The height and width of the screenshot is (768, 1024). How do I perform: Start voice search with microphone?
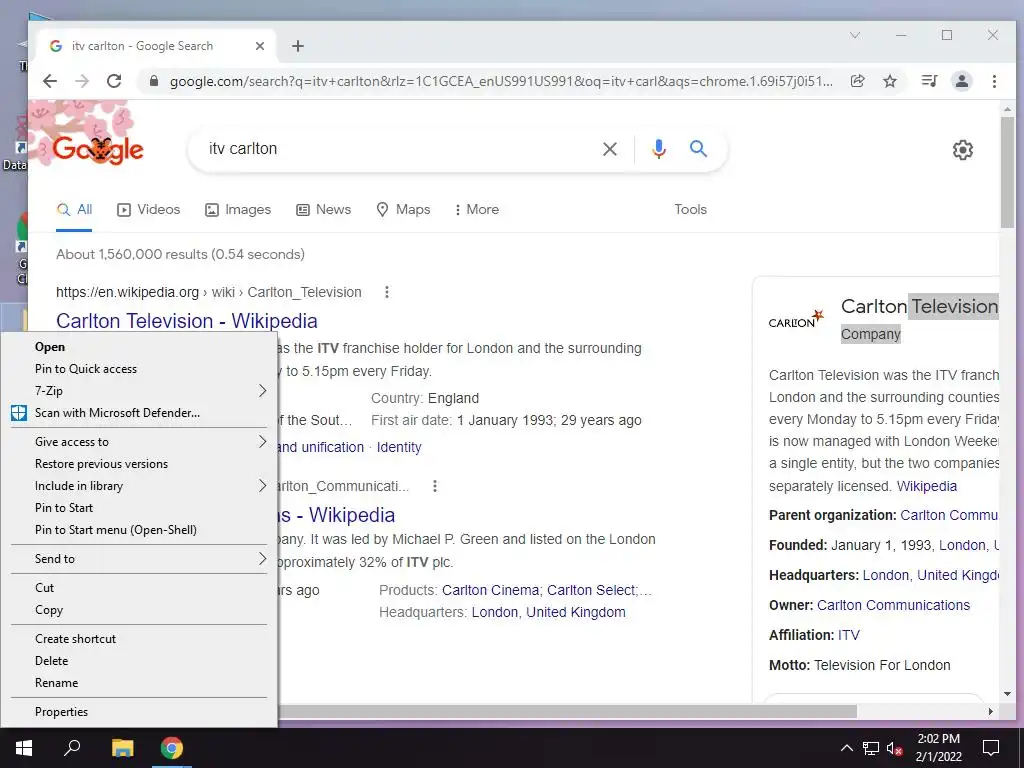[658, 149]
